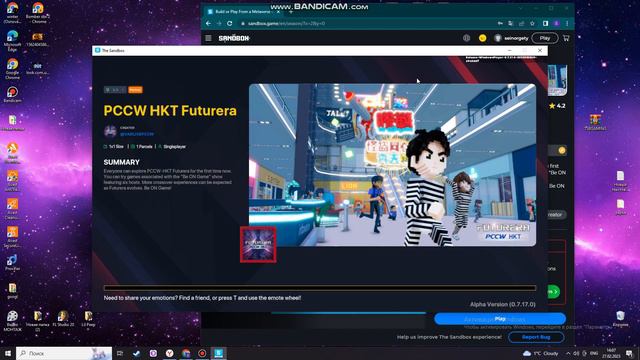Open The Sandbox app on taskbar
The image size is (640, 360).
(x=219, y=353)
